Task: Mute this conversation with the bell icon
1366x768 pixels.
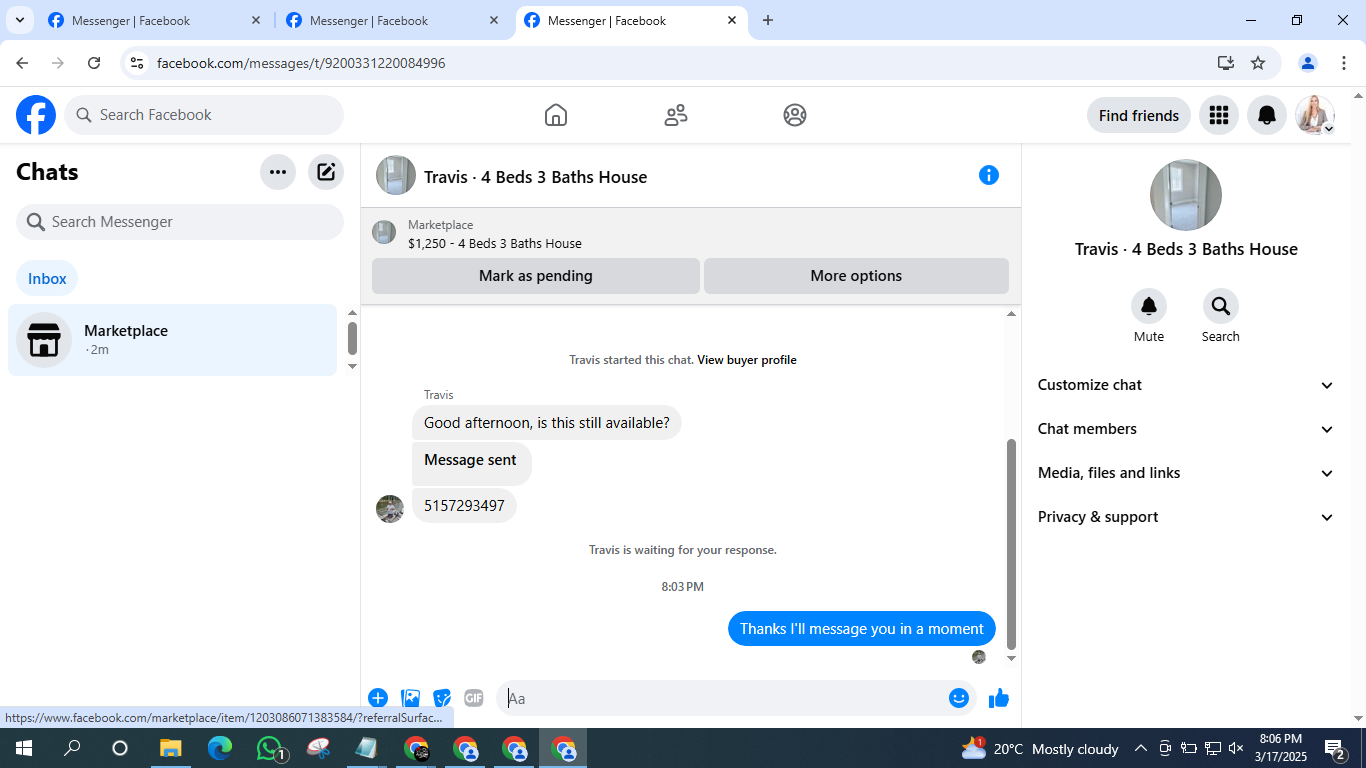Action: click(x=1149, y=306)
